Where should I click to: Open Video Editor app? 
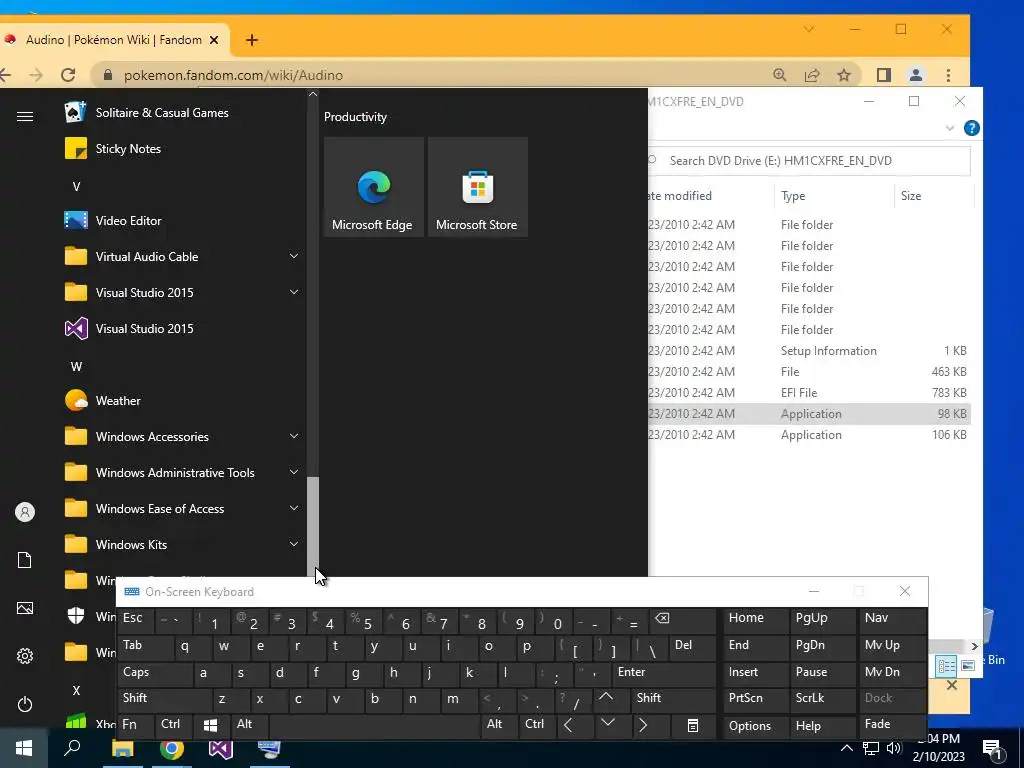[x=183, y=221]
